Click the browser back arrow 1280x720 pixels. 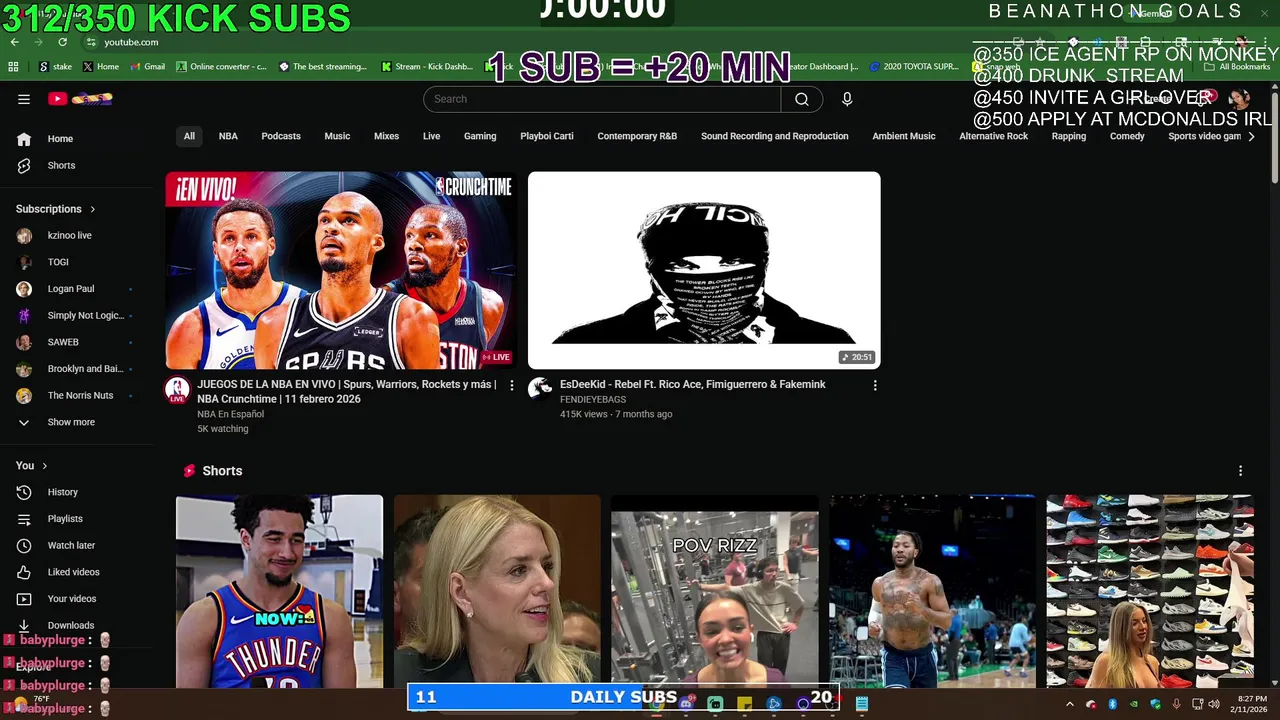coord(14,42)
